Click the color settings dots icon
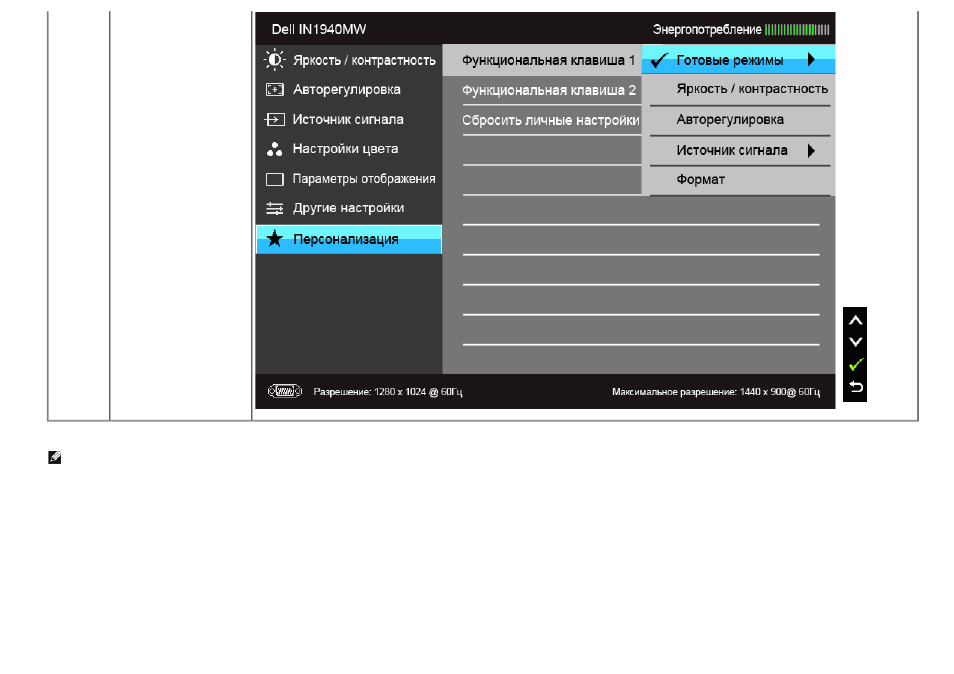Viewport: 954px width, 674px height. coord(274,149)
